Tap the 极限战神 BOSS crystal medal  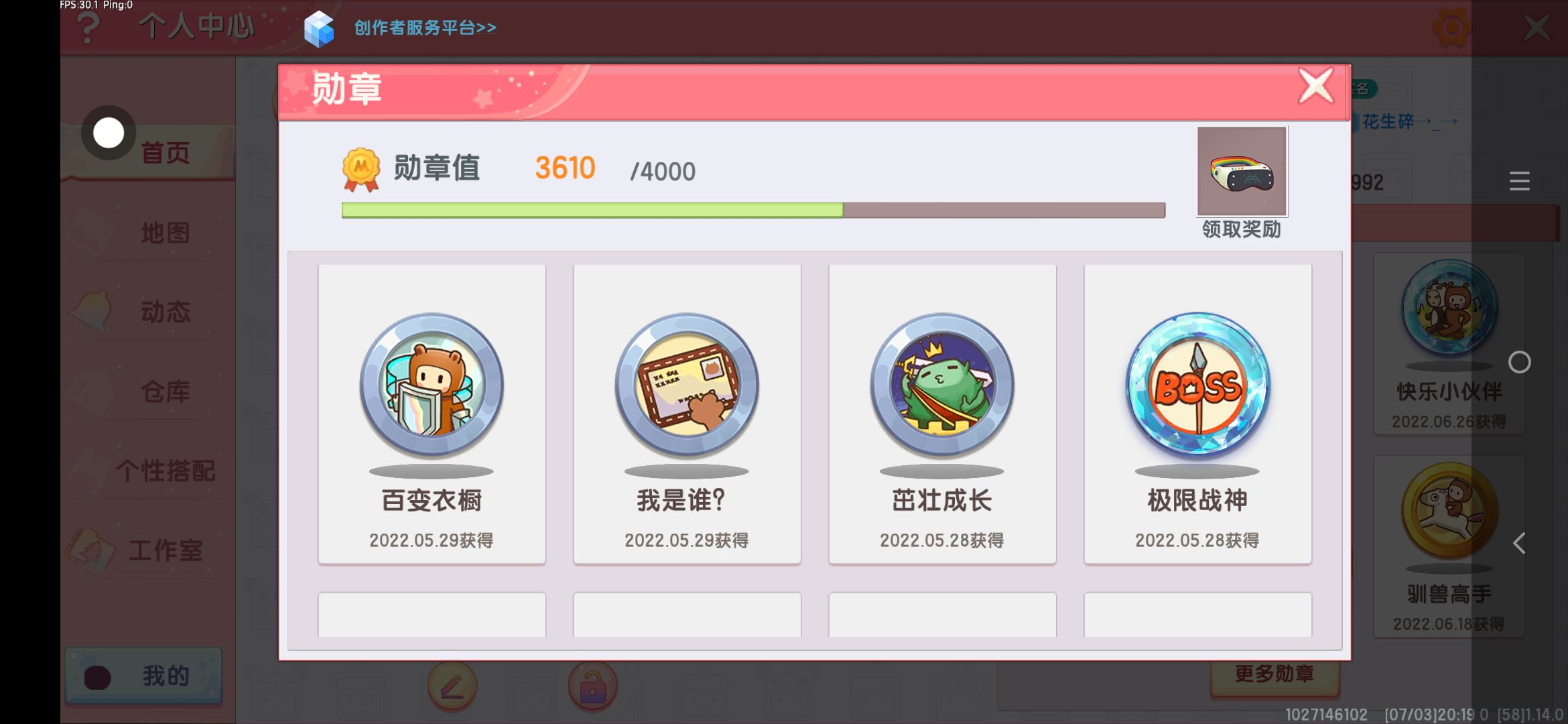[x=1197, y=385]
